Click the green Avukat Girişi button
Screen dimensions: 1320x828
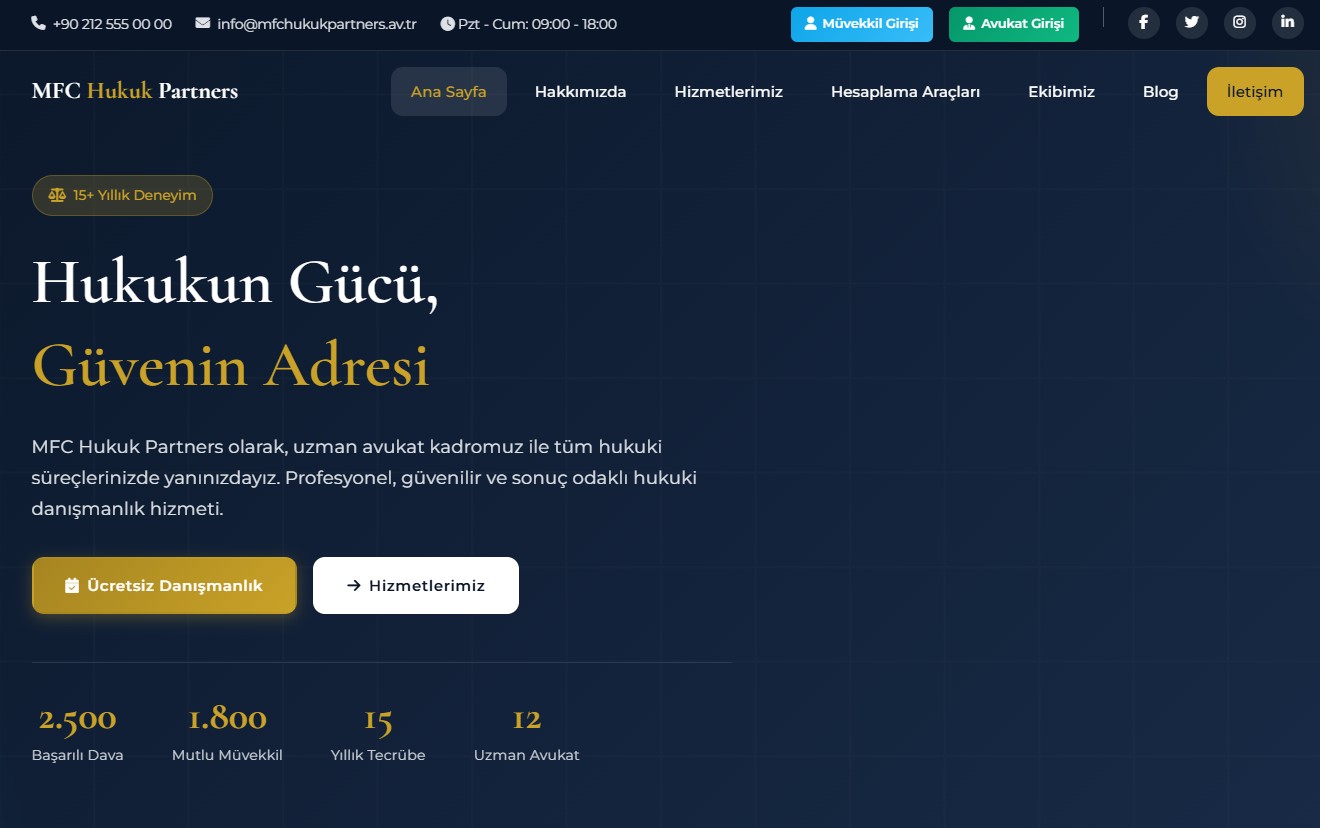[x=1013, y=24]
